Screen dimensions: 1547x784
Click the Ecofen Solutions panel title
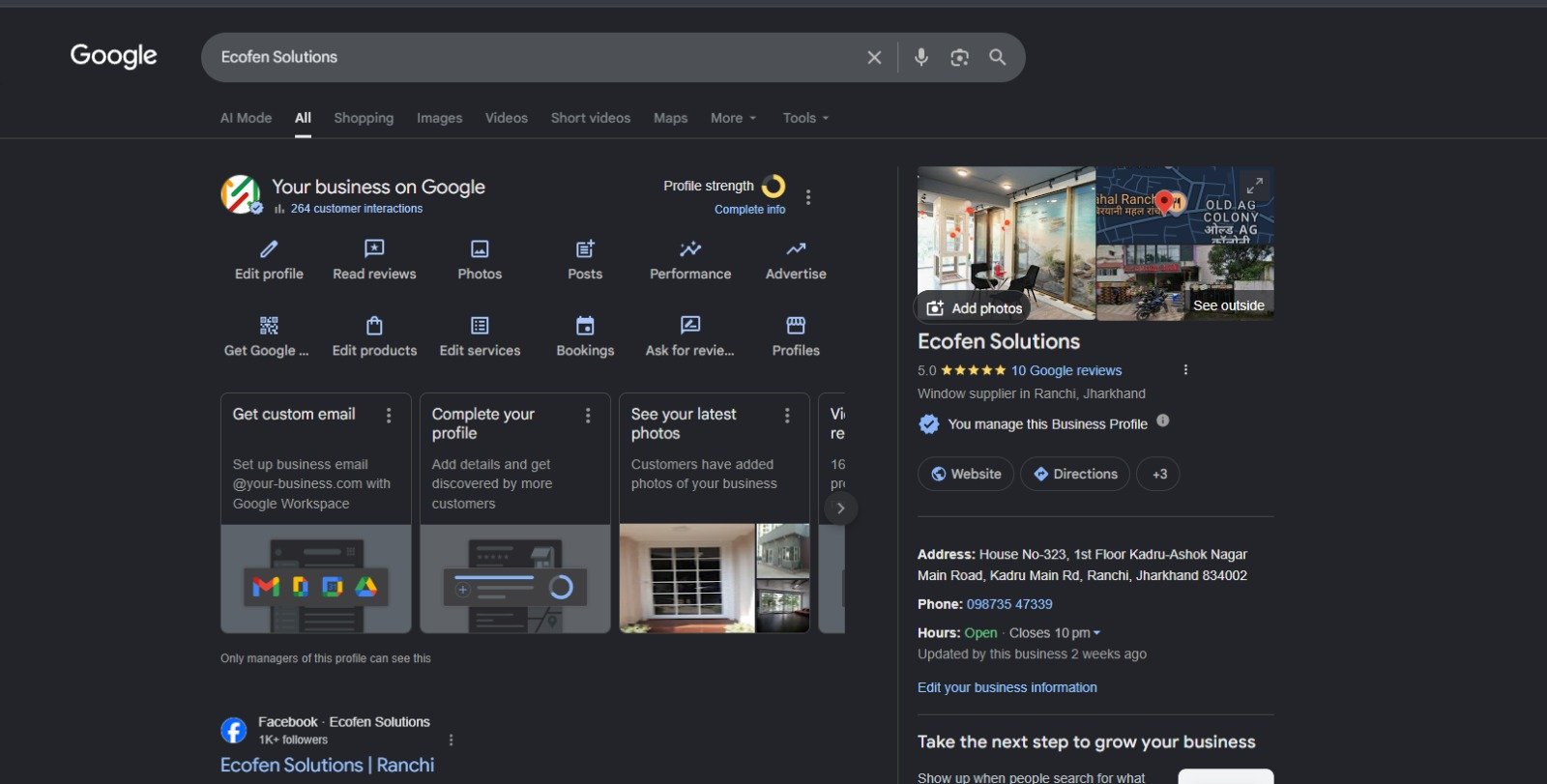tap(999, 341)
